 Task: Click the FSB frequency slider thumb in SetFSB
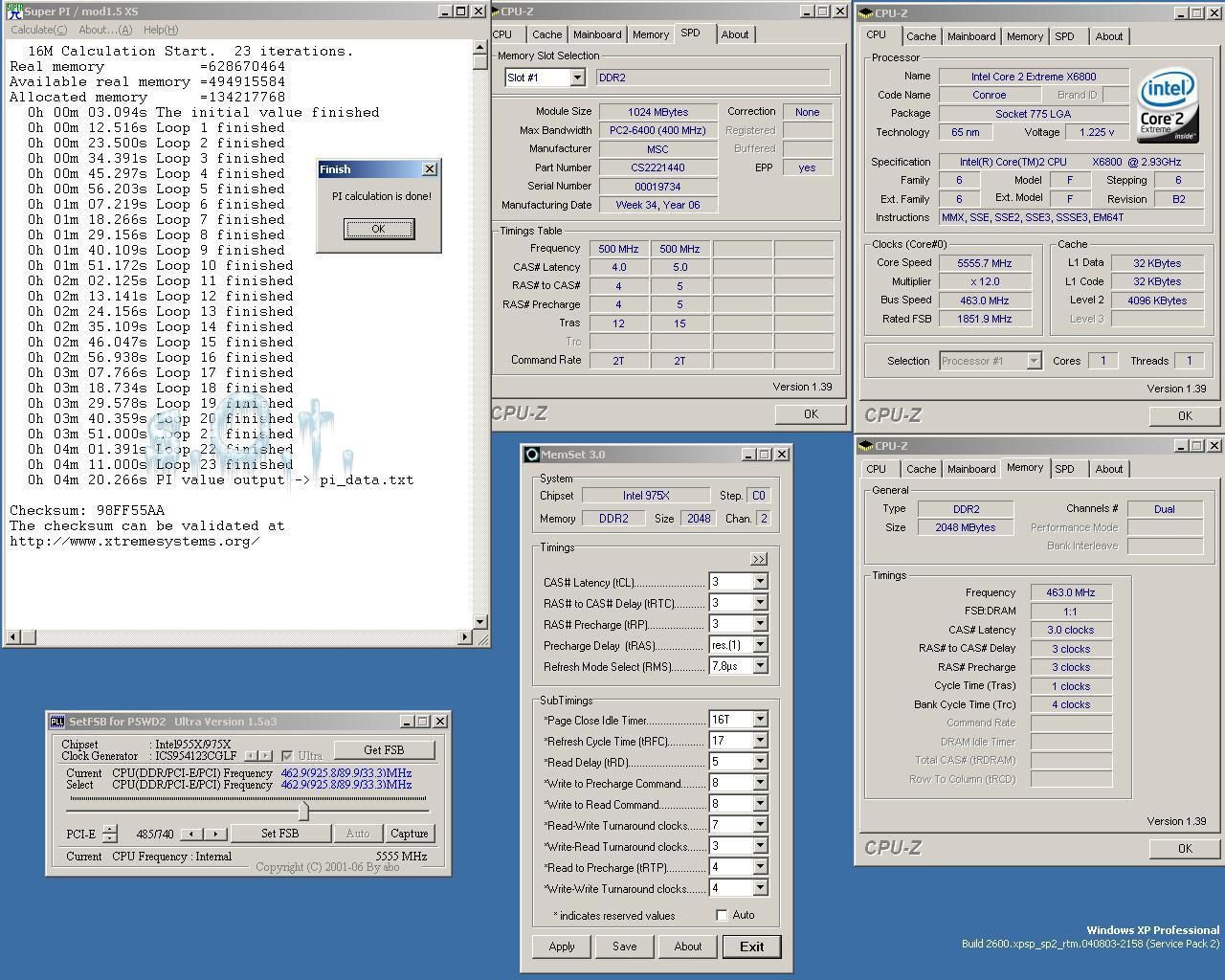tap(303, 811)
